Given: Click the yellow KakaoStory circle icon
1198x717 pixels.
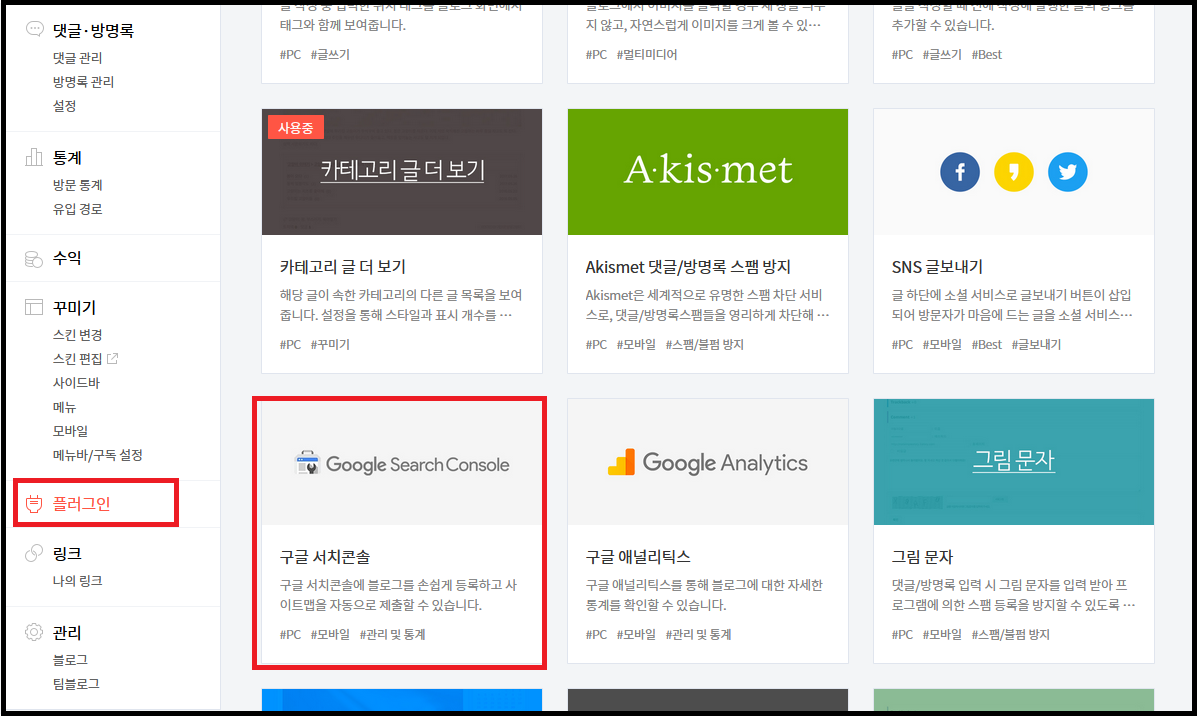Looking at the screenshot, I should [1014, 172].
